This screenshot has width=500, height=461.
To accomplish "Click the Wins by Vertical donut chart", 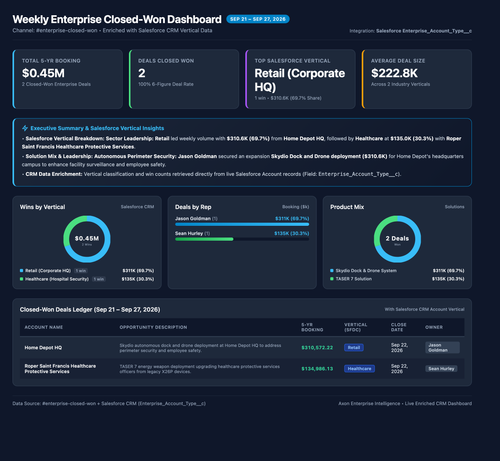I will (87, 239).
